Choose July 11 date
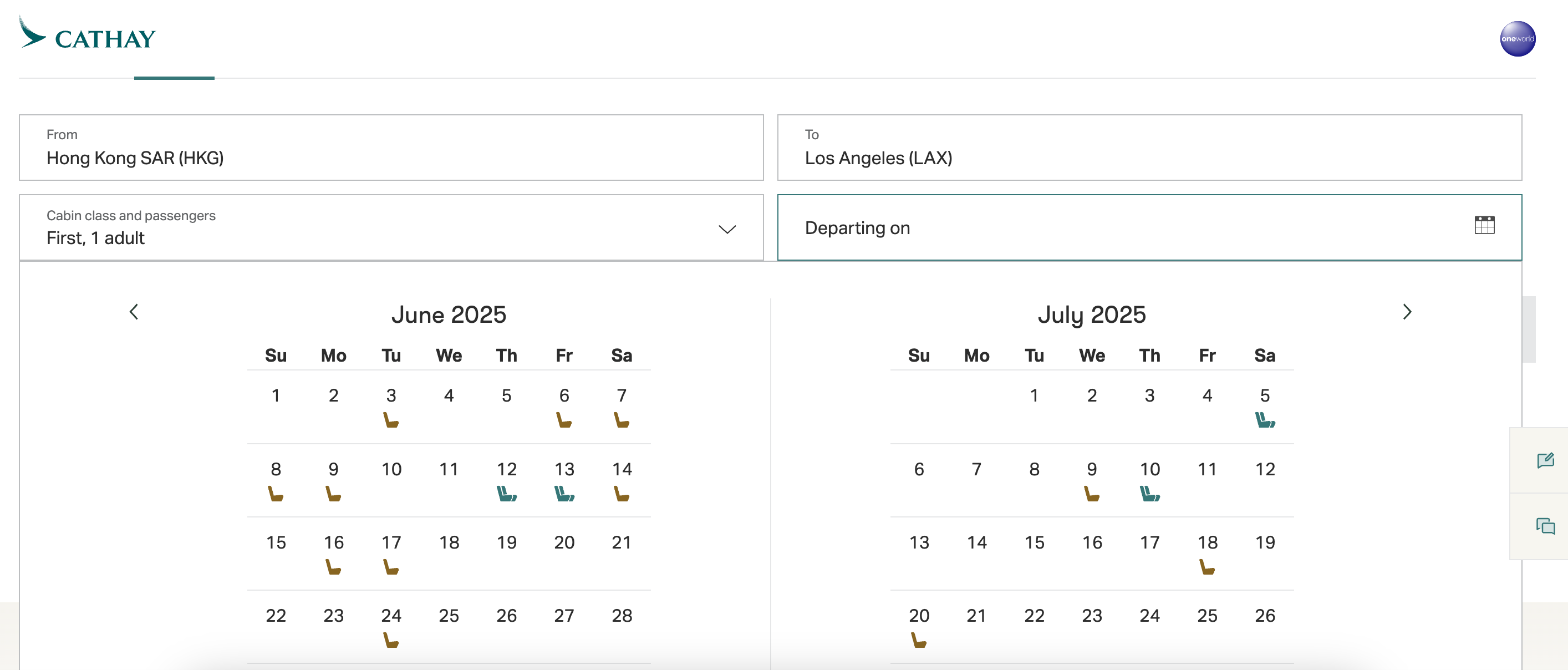The width and height of the screenshot is (1568, 670). (1207, 469)
